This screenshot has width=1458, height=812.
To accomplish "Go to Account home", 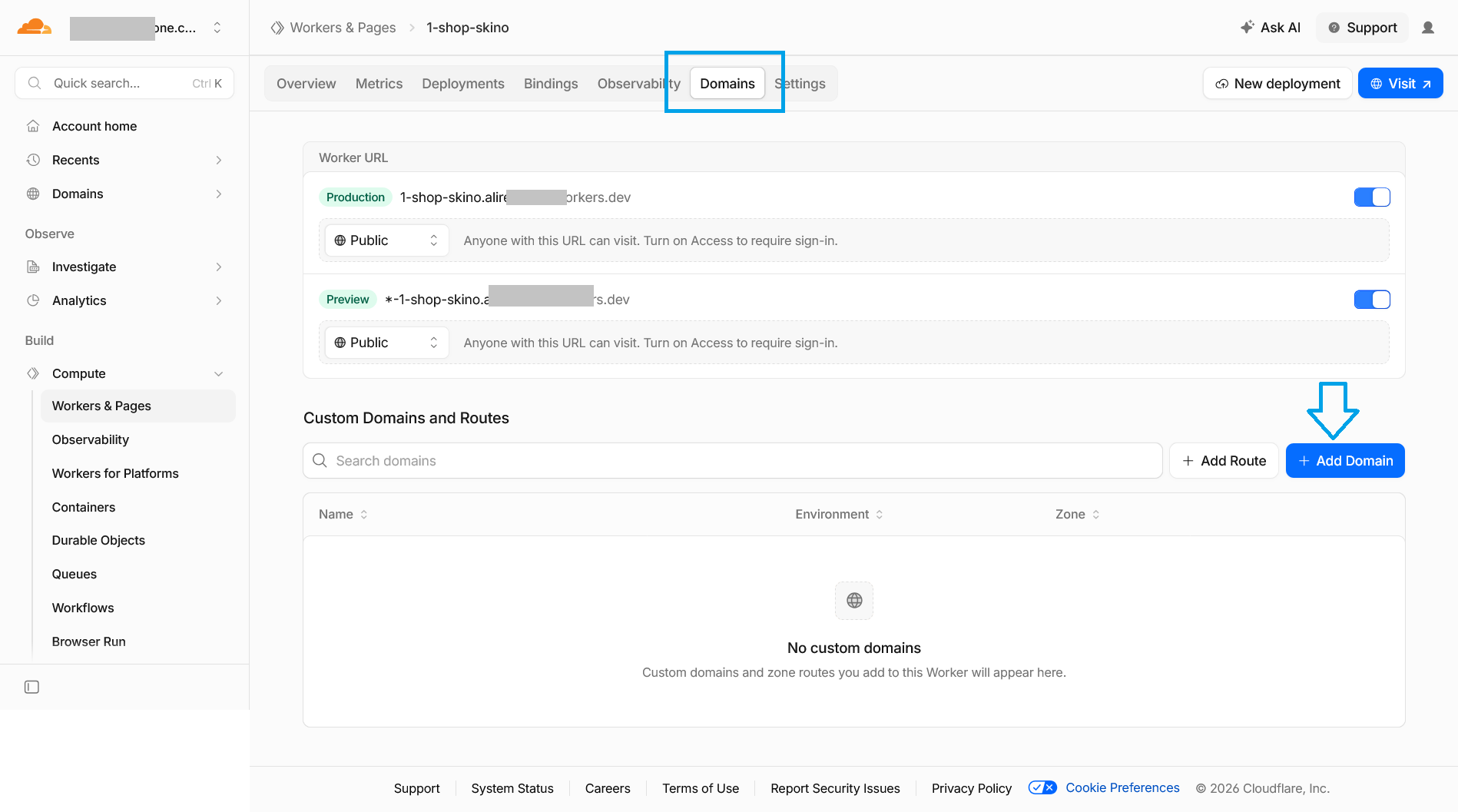I will coord(94,126).
